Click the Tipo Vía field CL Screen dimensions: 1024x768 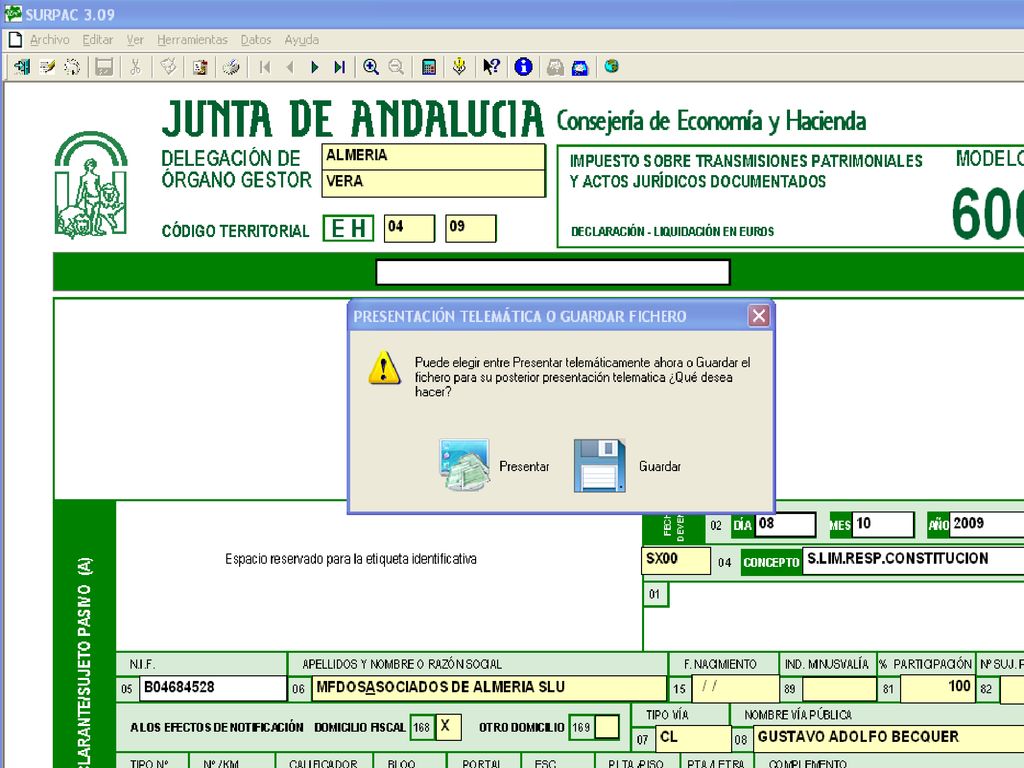click(x=693, y=738)
